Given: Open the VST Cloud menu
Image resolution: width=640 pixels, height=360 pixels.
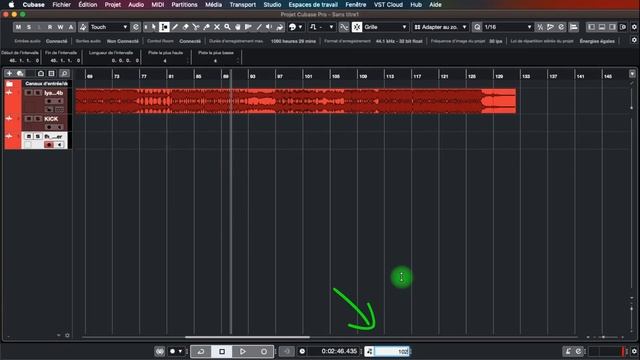Looking at the screenshot, I should 388,4.
